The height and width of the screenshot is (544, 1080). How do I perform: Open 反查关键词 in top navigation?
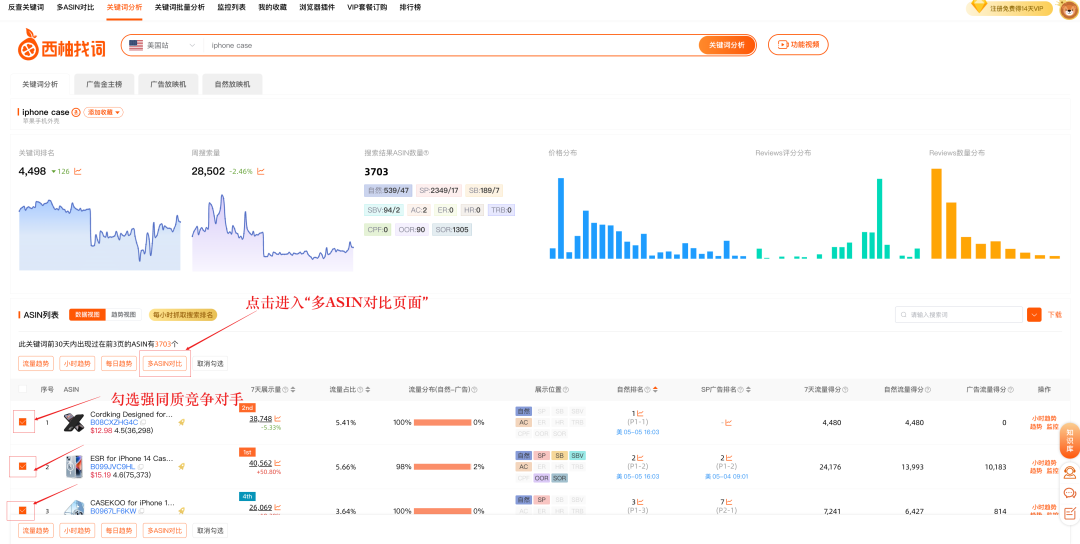coord(26,7)
